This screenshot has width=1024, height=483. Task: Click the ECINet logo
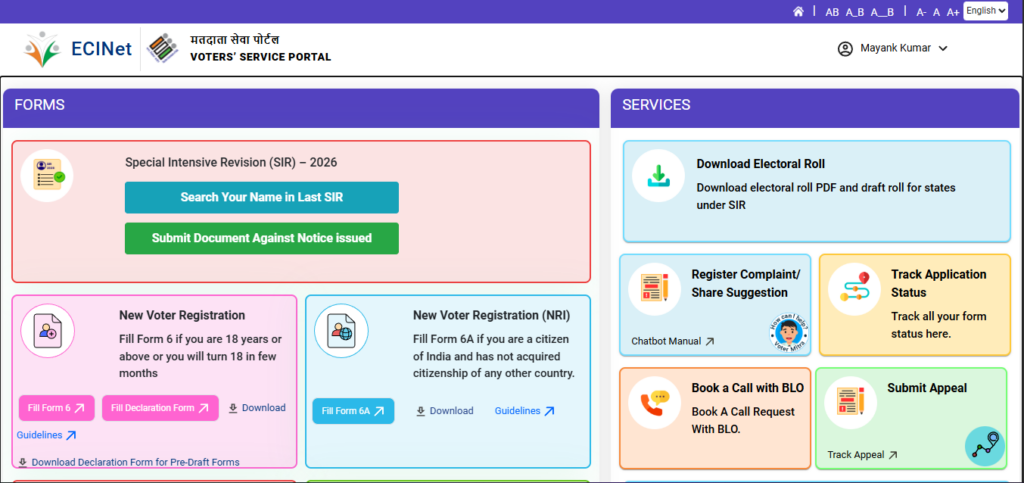[x=78, y=49]
